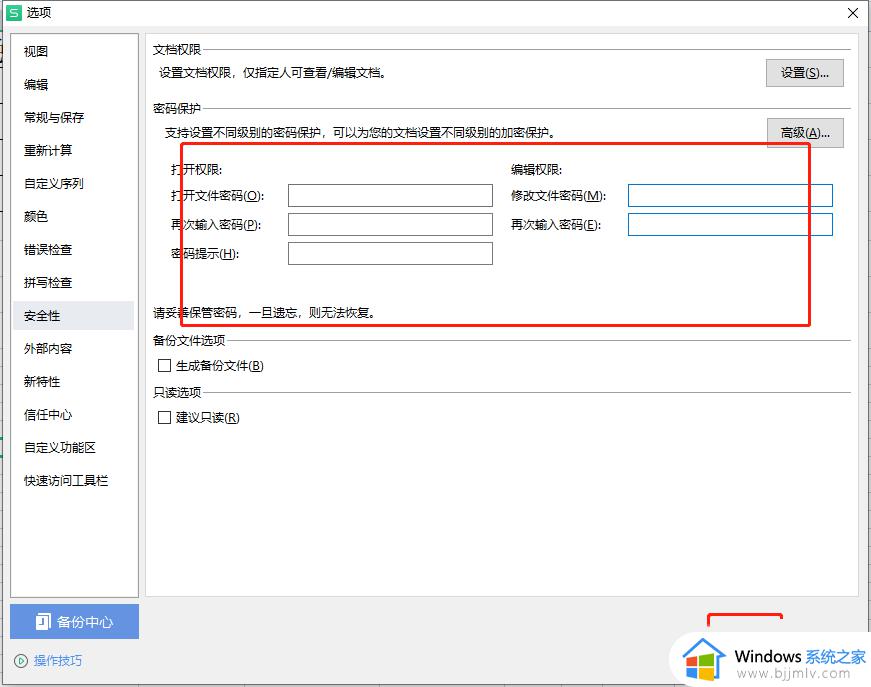The image size is (871, 687).
Task: Focus 再次输入密码(P) confirmation field
Action: tap(390, 224)
